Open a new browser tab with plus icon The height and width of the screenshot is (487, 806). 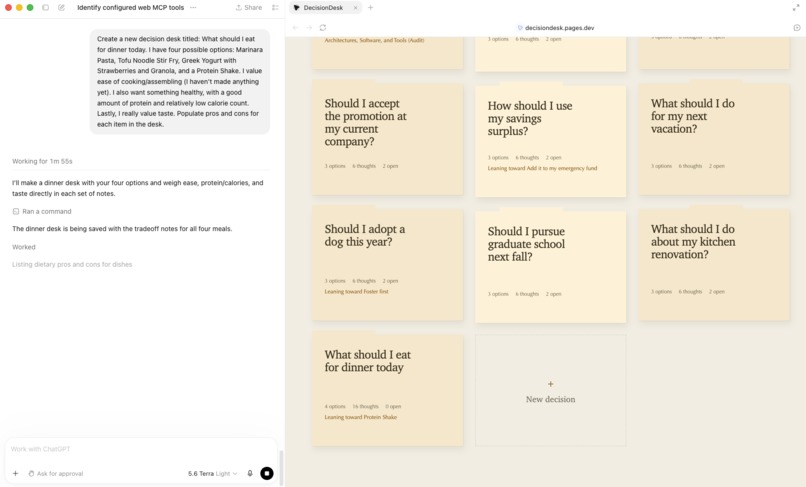pyautogui.click(x=371, y=8)
